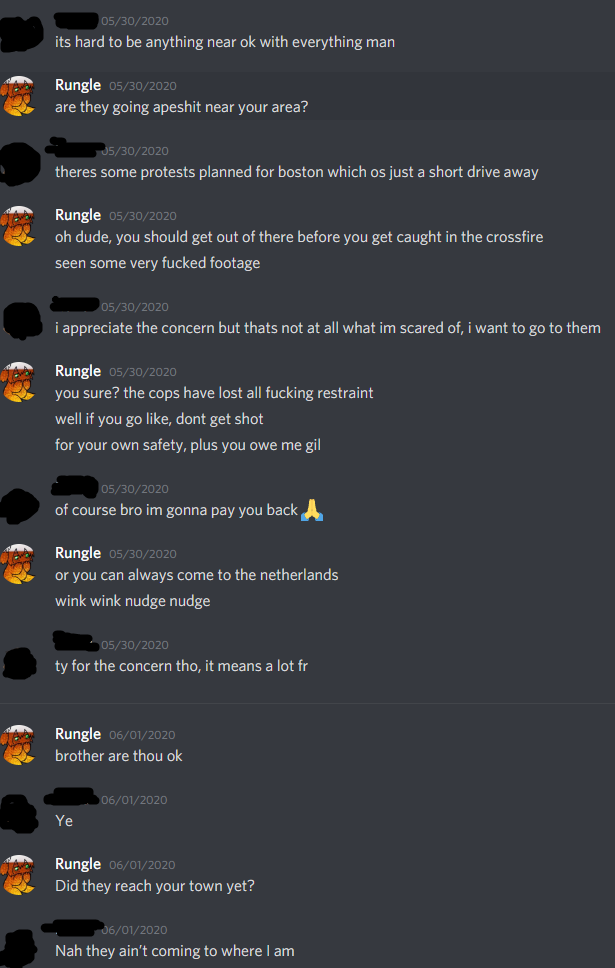Open Rungle's avatar next to 'oh dude, you should get out' message

coord(19,226)
